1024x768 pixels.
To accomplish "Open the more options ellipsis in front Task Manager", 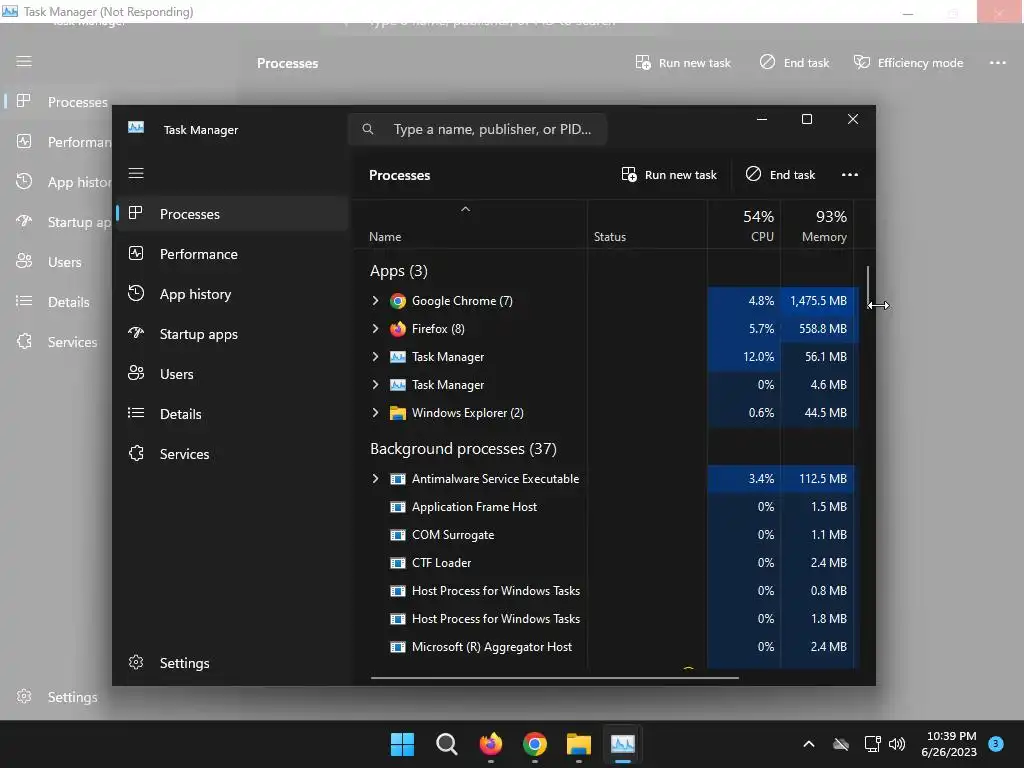I will pos(850,174).
